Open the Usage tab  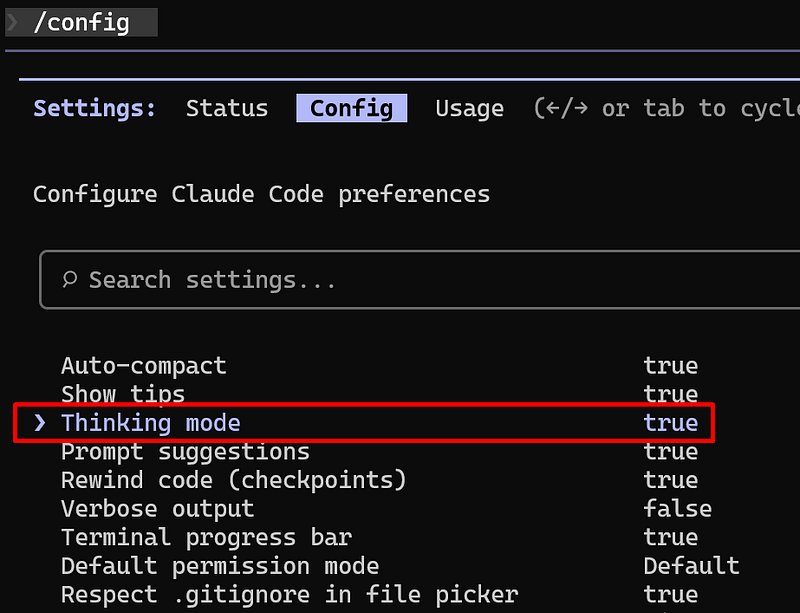click(x=469, y=108)
